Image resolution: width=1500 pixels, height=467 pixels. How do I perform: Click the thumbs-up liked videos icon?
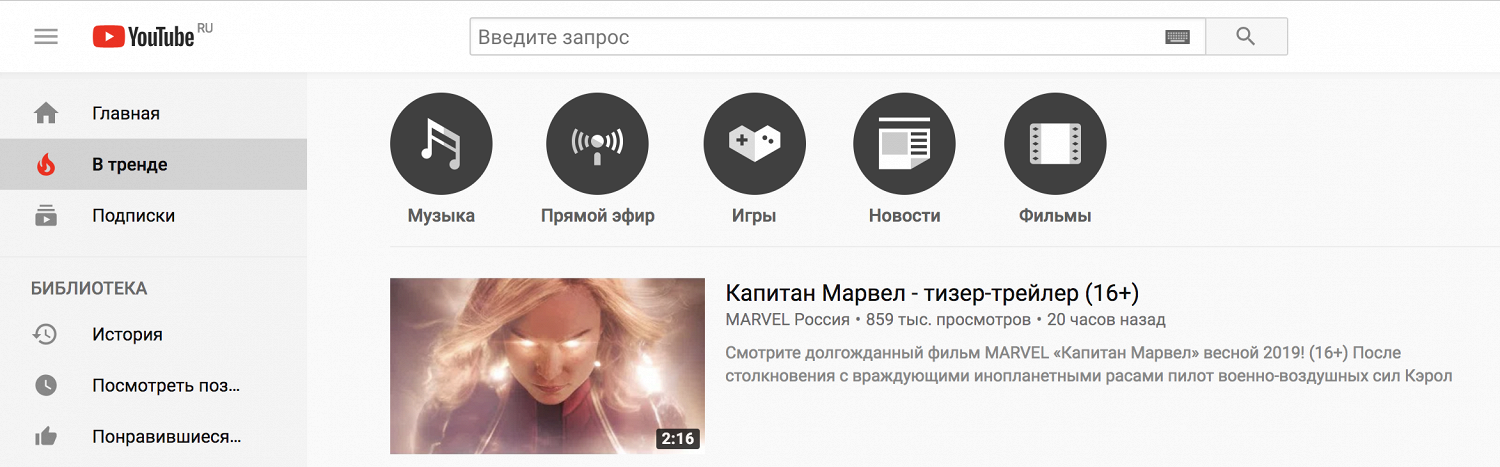click(x=46, y=436)
